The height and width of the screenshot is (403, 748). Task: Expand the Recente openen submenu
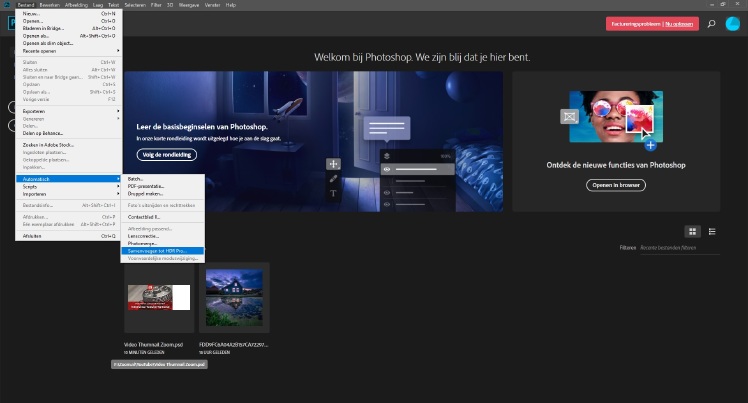pos(69,51)
